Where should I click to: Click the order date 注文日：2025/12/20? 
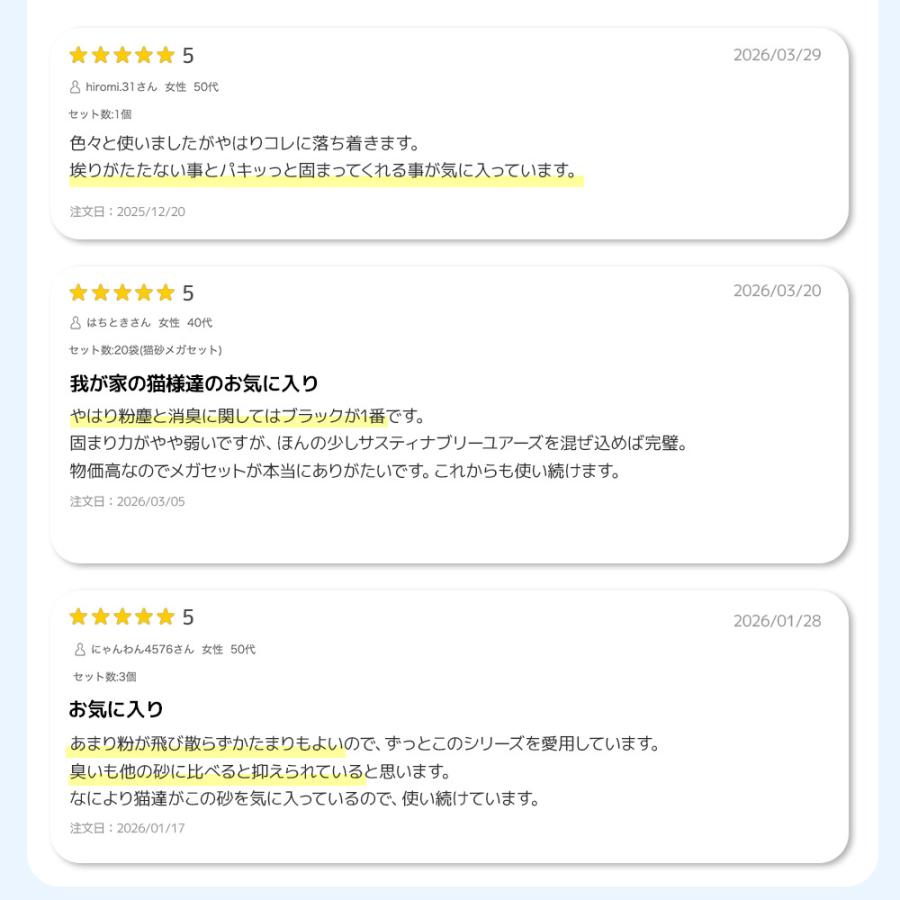coord(127,212)
